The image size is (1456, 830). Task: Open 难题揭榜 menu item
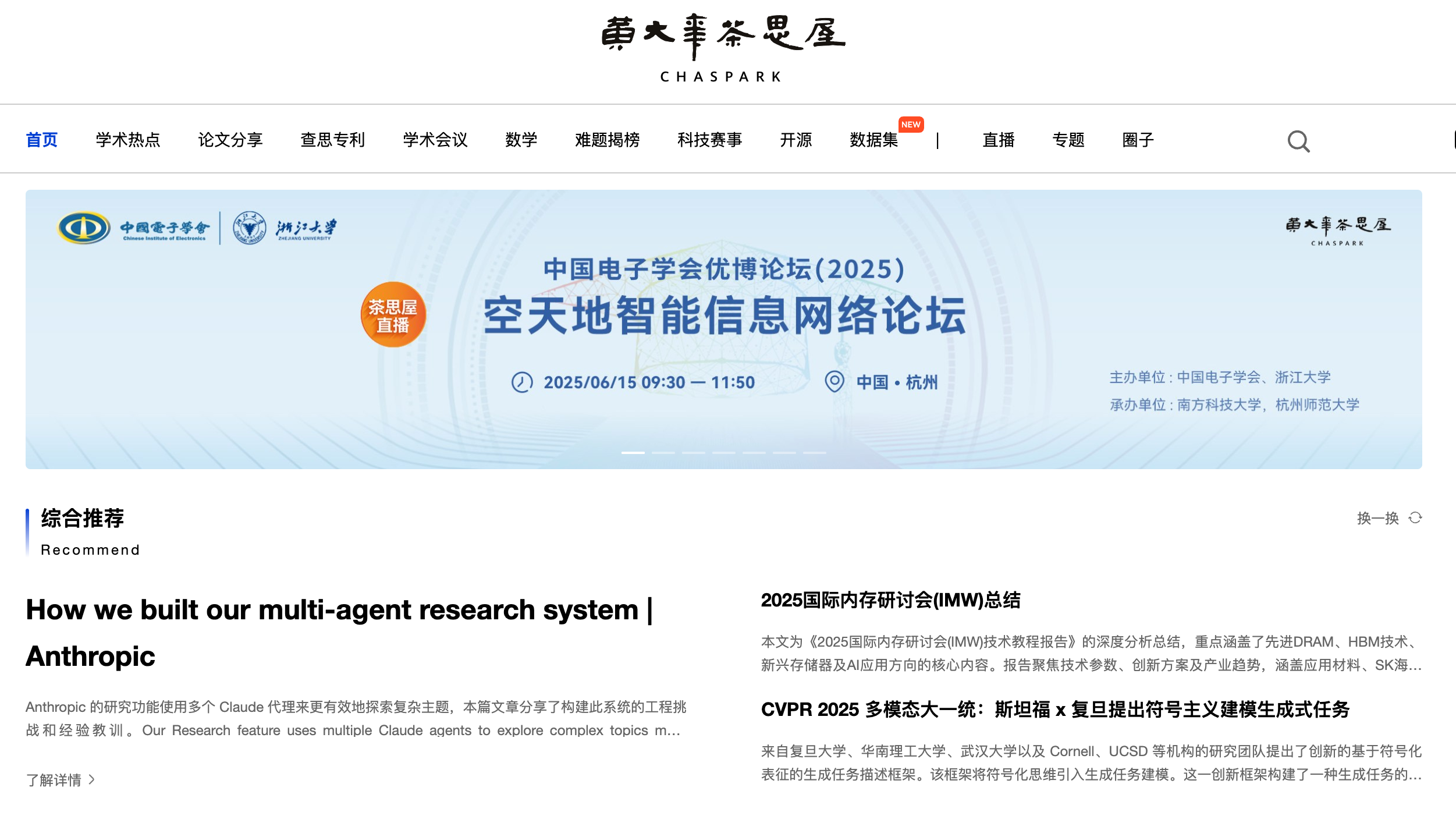click(x=608, y=140)
